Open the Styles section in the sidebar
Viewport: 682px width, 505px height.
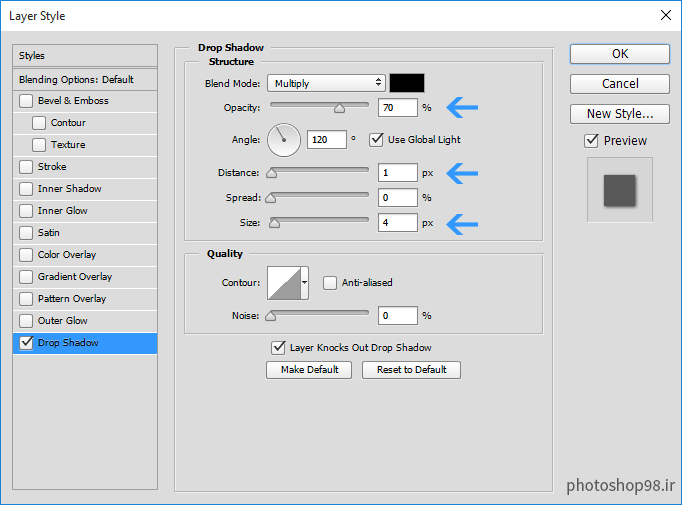click(85, 56)
